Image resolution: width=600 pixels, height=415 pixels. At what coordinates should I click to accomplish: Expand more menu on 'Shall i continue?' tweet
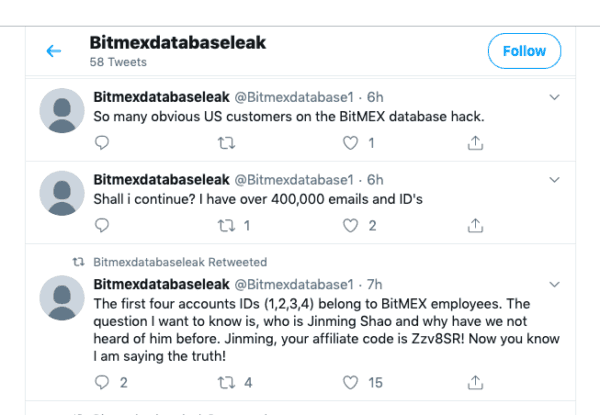coord(555,179)
